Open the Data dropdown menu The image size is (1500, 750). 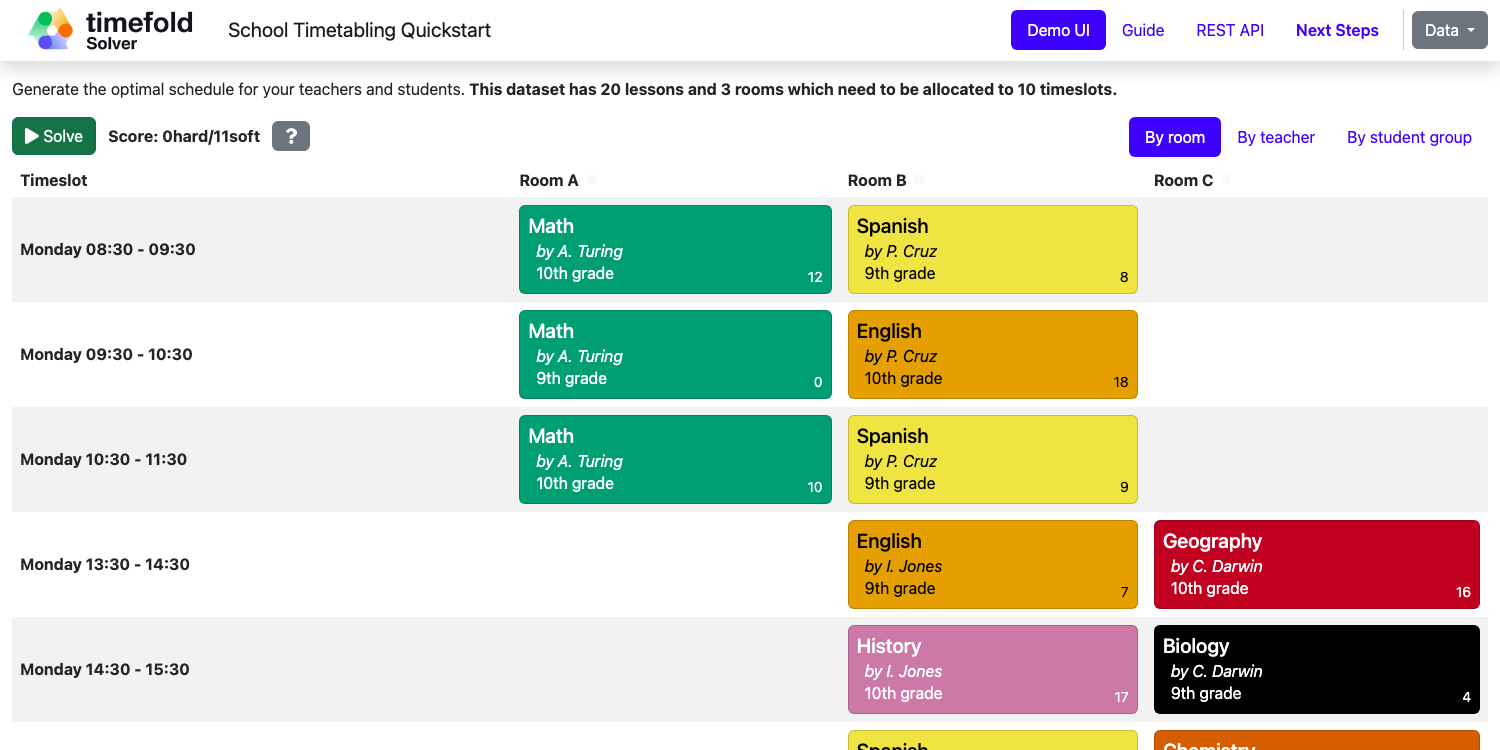pyautogui.click(x=1449, y=30)
